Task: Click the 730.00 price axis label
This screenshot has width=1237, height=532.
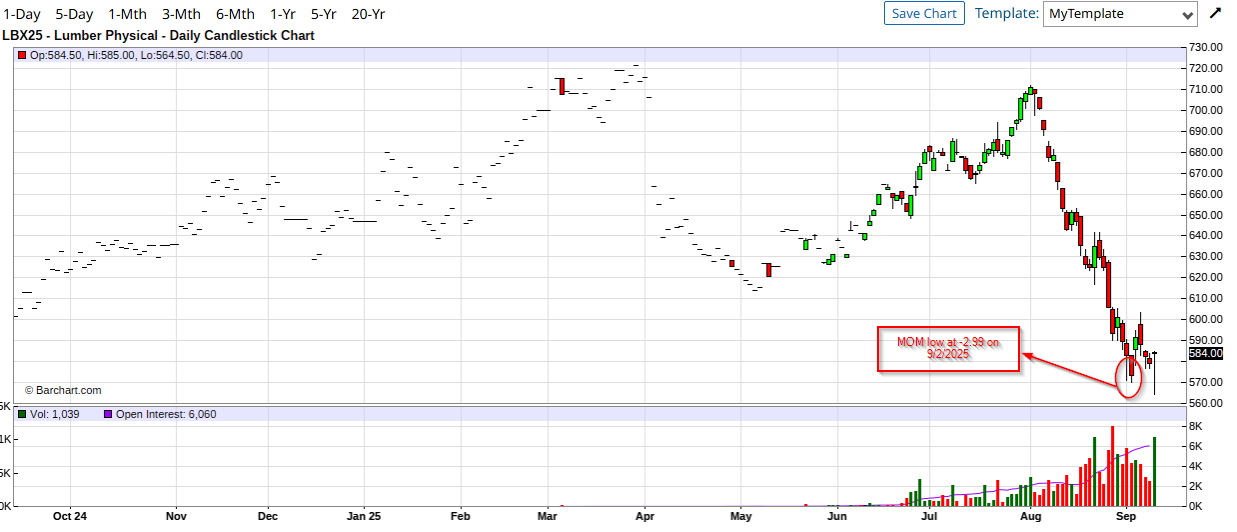Action: pos(1205,48)
